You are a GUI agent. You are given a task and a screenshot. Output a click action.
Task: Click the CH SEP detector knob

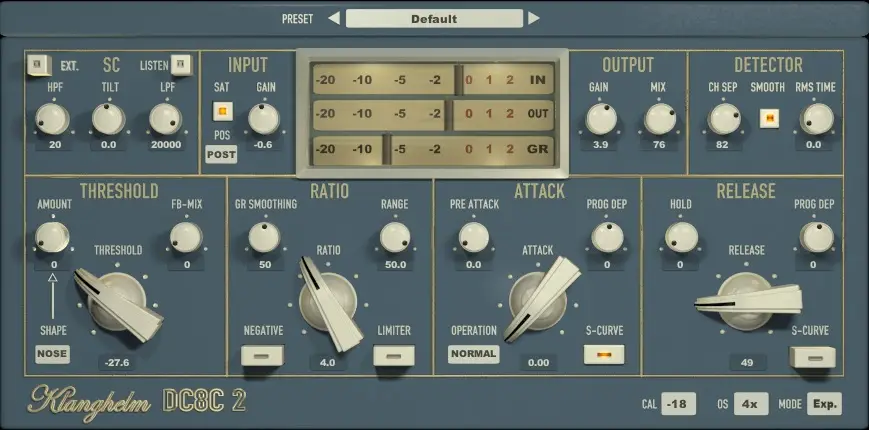[724, 119]
